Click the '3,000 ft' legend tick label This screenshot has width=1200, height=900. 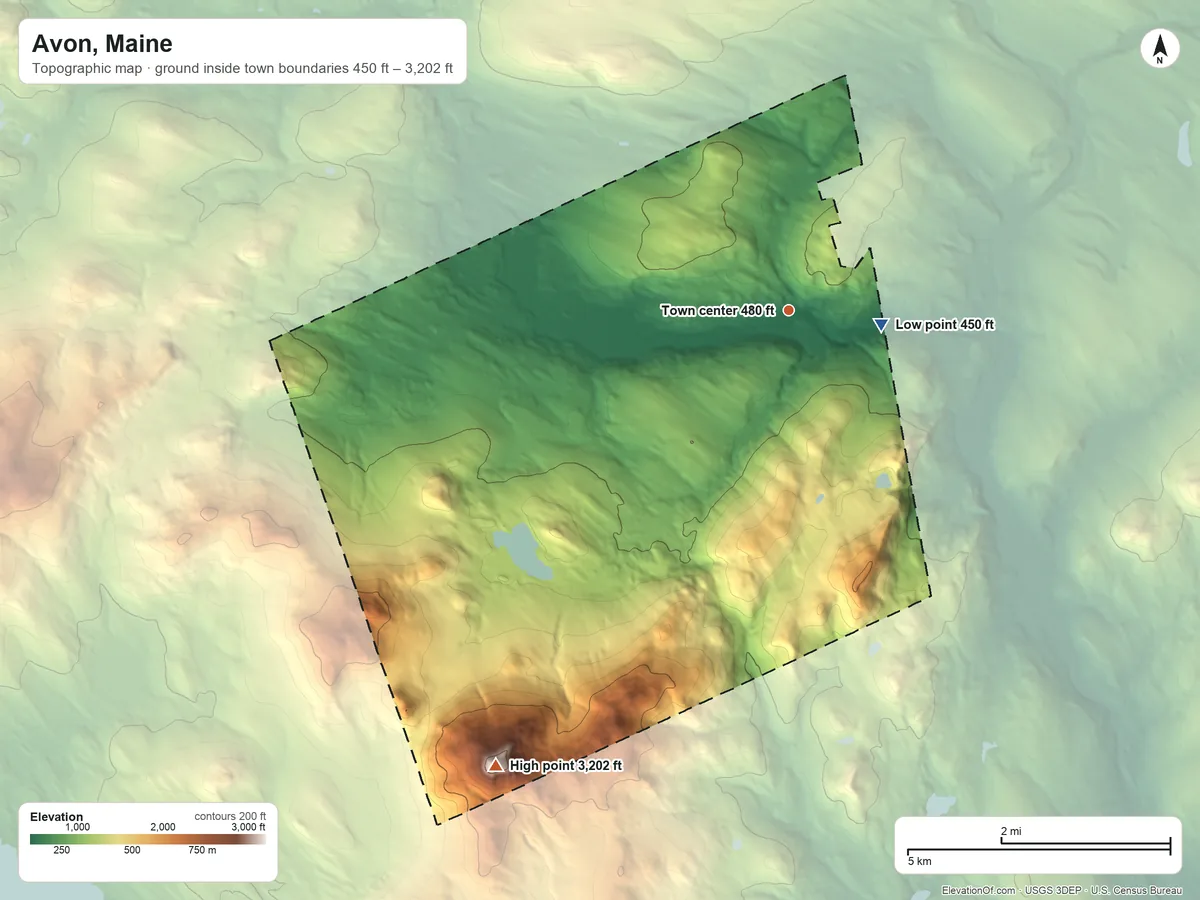click(x=248, y=827)
